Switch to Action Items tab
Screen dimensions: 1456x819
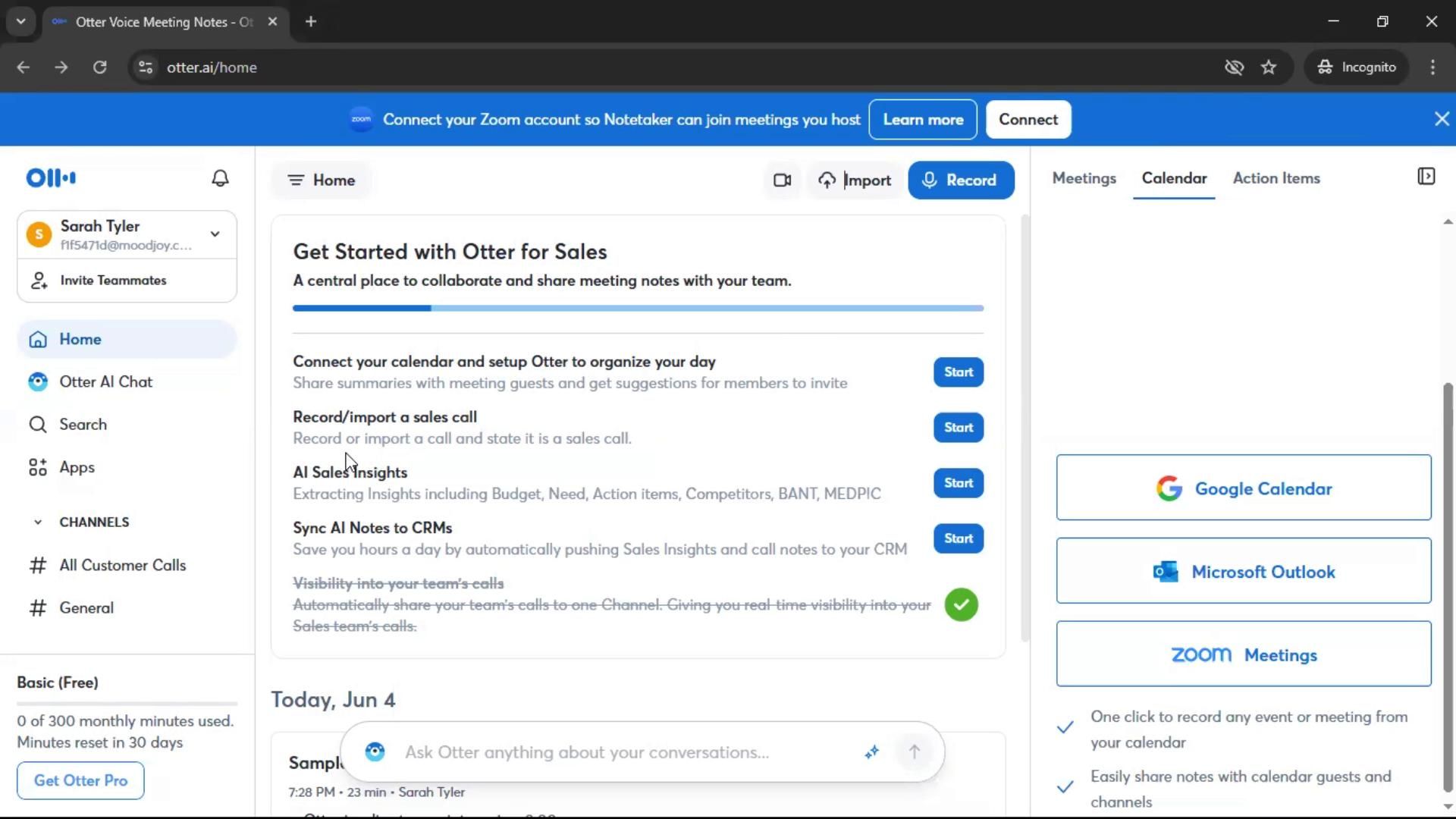1276,178
